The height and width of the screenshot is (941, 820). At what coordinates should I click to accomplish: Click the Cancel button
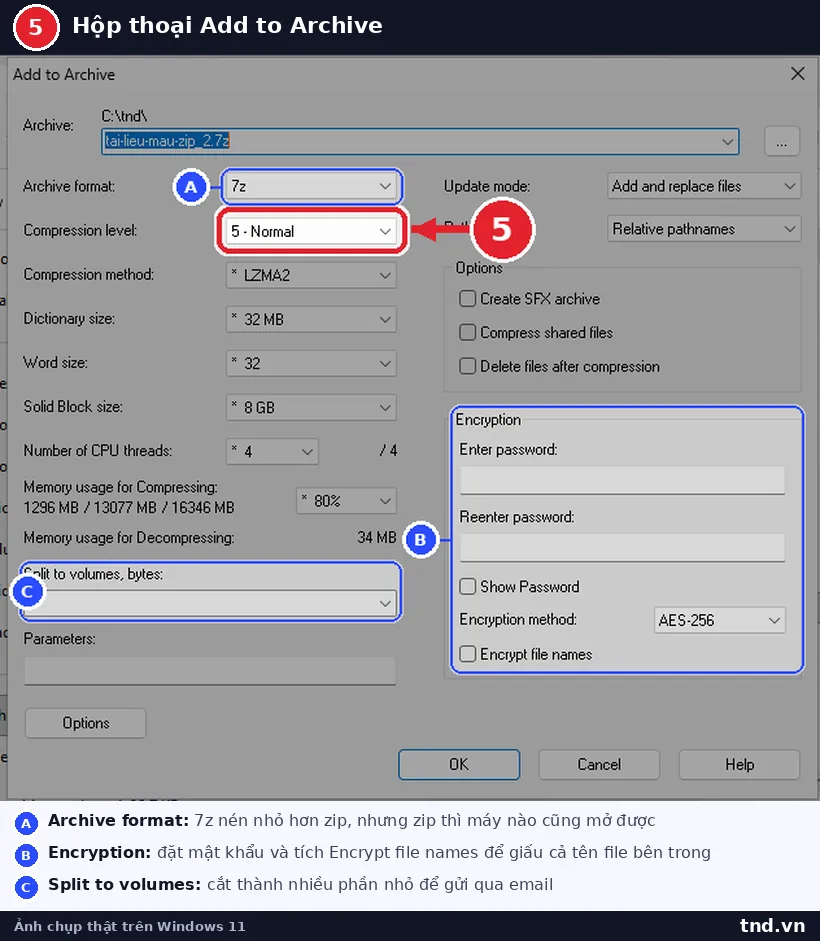[x=599, y=765]
